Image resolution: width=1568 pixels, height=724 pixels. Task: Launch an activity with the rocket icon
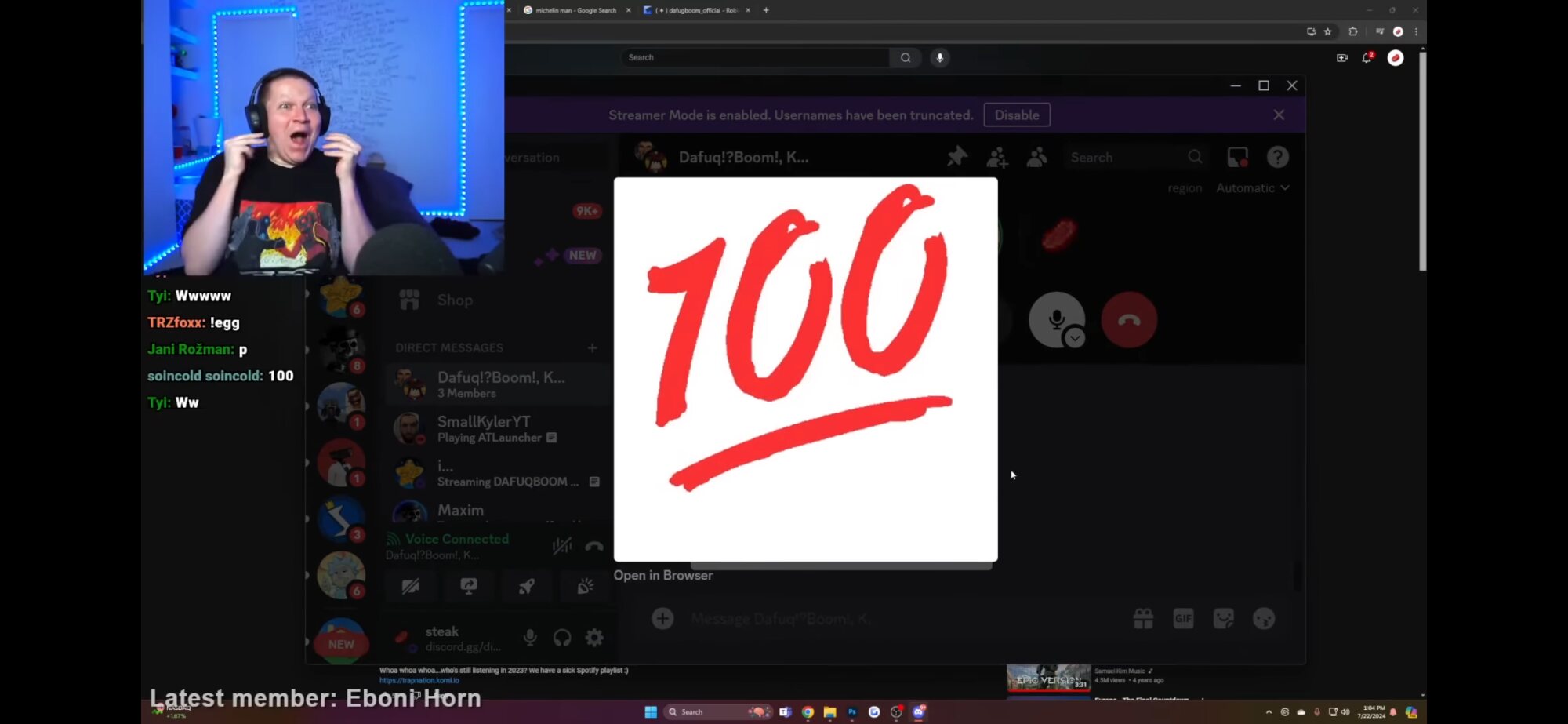coord(527,587)
